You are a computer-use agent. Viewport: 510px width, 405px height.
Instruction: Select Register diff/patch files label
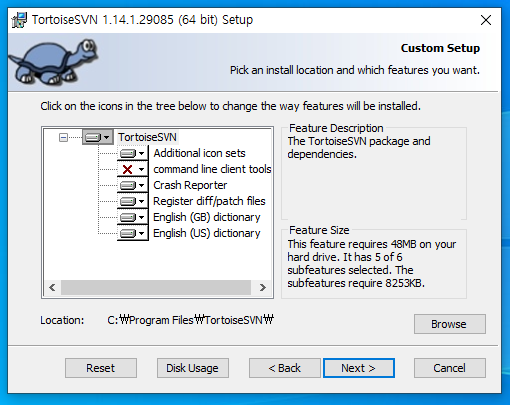209,201
